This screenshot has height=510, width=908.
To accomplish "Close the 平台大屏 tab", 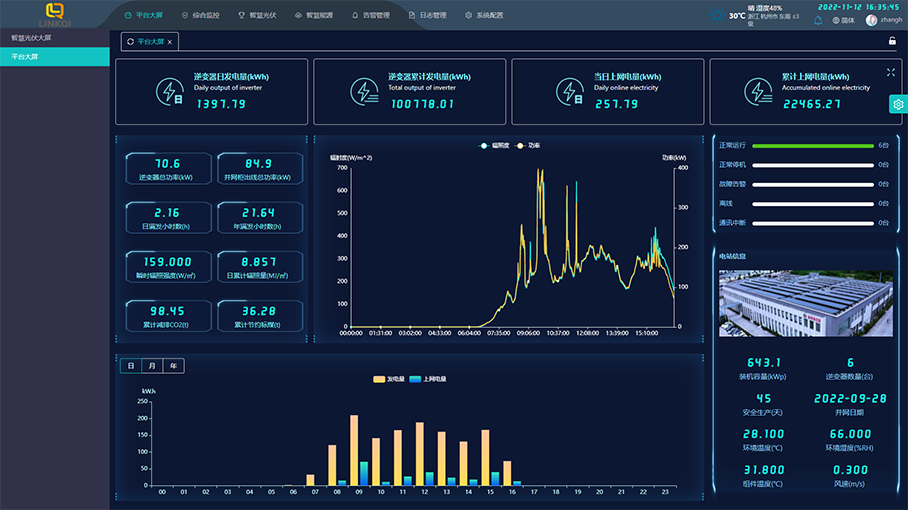I will click(x=170, y=42).
